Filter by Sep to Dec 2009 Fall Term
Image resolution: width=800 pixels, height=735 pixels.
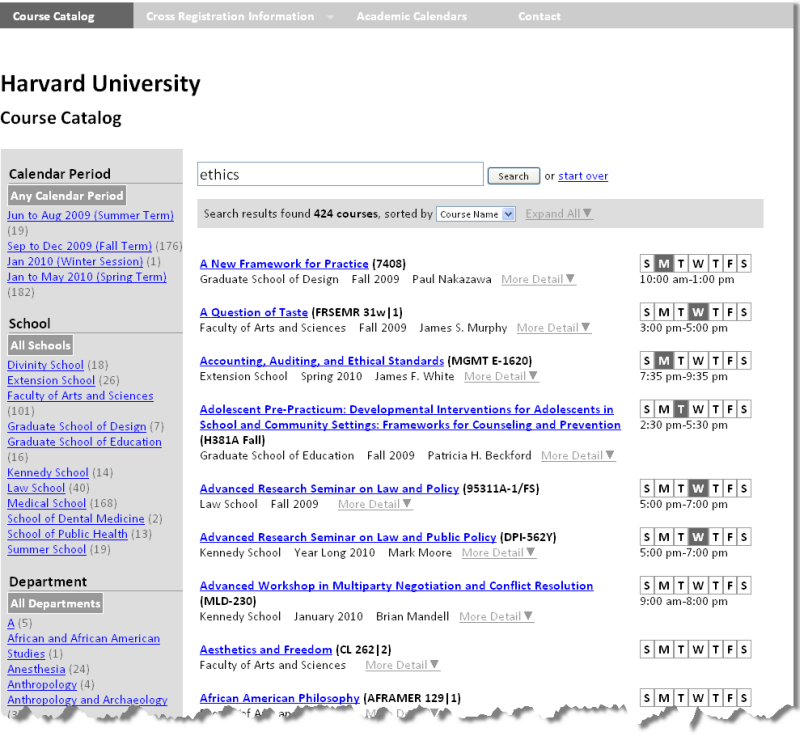click(x=79, y=246)
